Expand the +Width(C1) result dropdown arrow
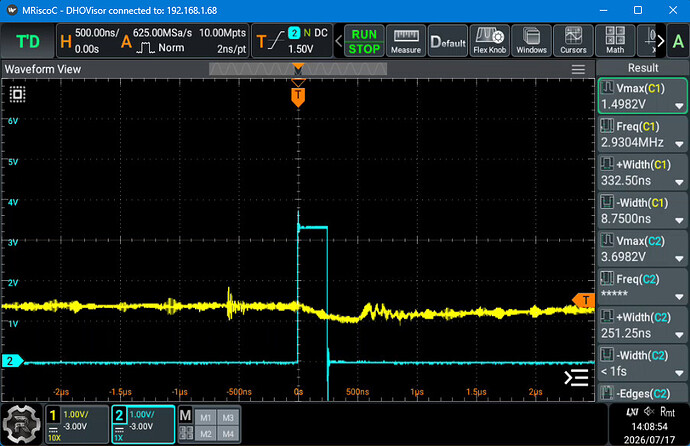 679,182
